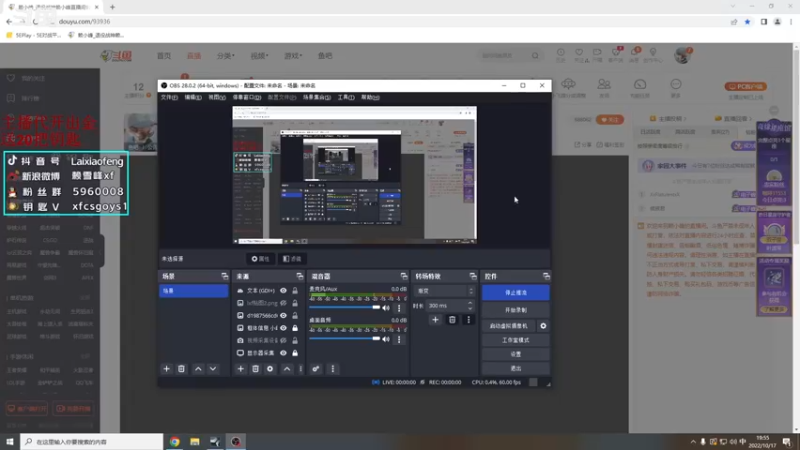The width and height of the screenshot is (800, 450).
Task: Show the hidden png image source via eye
Action: point(283,303)
